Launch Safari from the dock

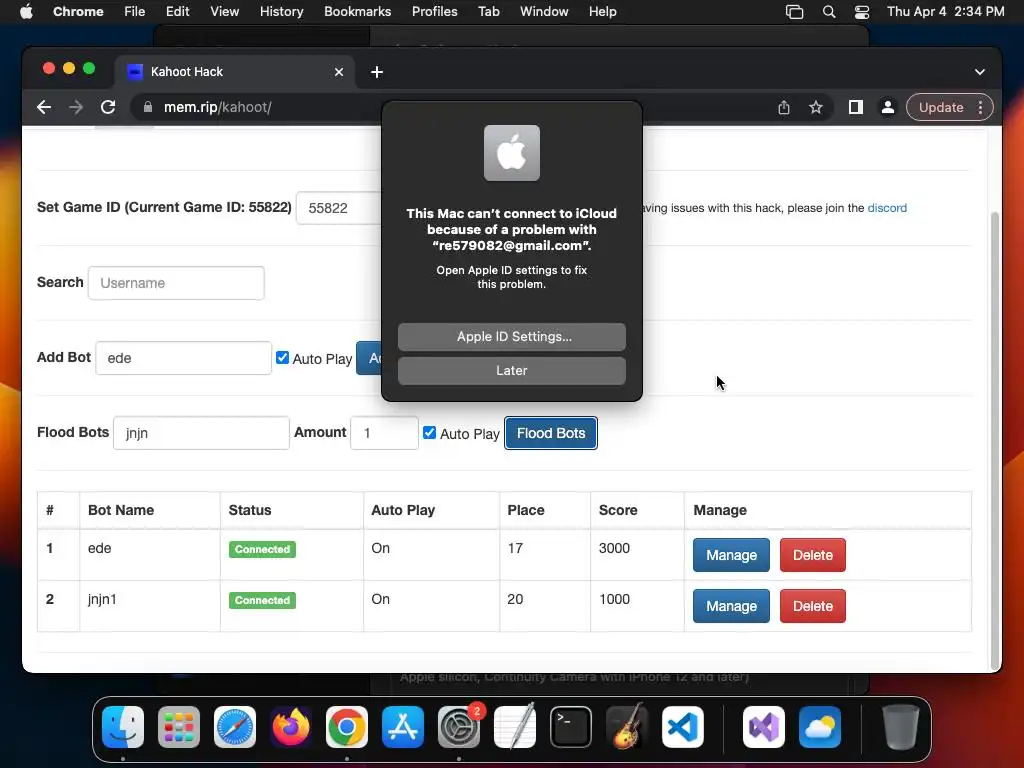[x=235, y=727]
